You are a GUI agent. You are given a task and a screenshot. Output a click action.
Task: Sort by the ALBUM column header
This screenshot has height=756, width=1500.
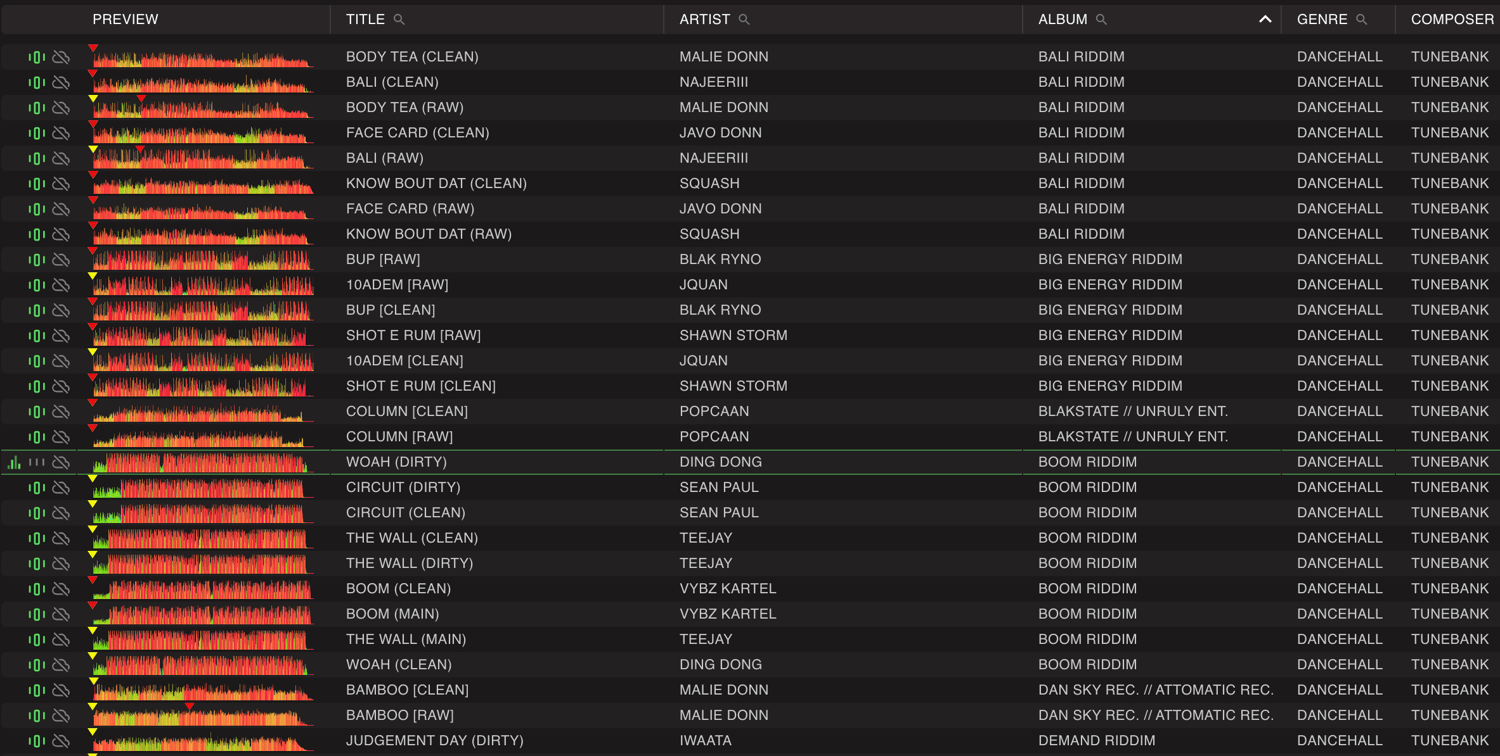tap(1063, 20)
